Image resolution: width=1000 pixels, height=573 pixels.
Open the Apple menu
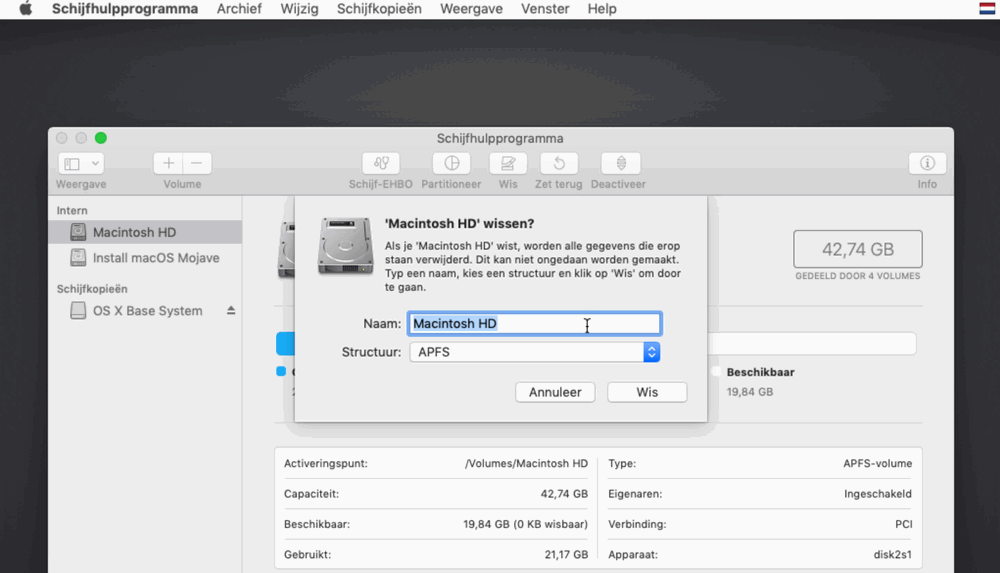[26, 9]
